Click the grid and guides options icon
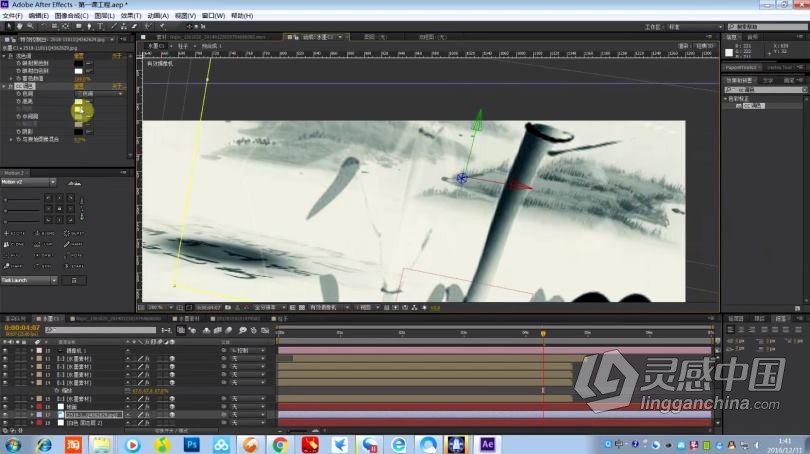Image resolution: width=810 pixels, height=454 pixels. (x=180, y=307)
